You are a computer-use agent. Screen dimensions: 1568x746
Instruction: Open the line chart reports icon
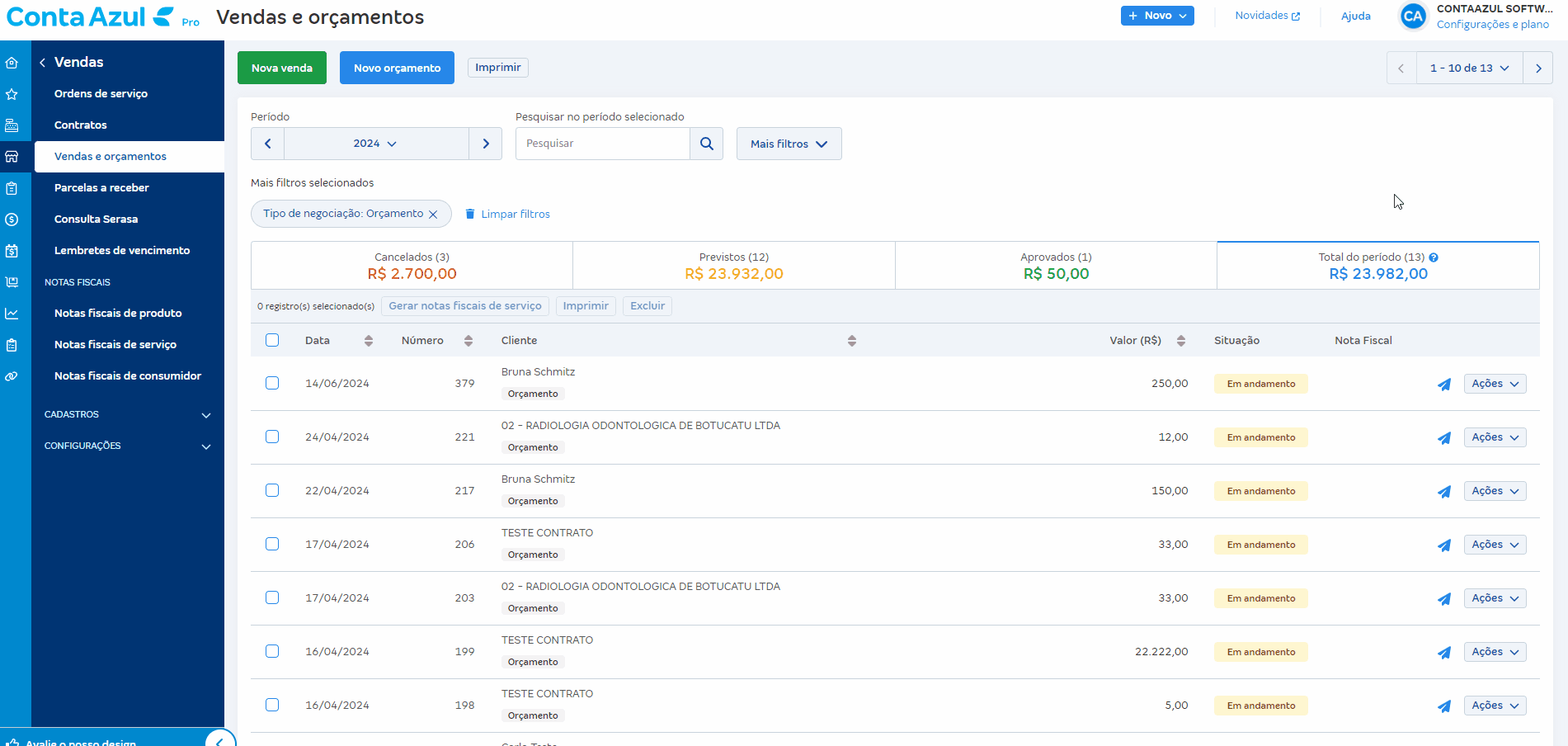coord(12,314)
